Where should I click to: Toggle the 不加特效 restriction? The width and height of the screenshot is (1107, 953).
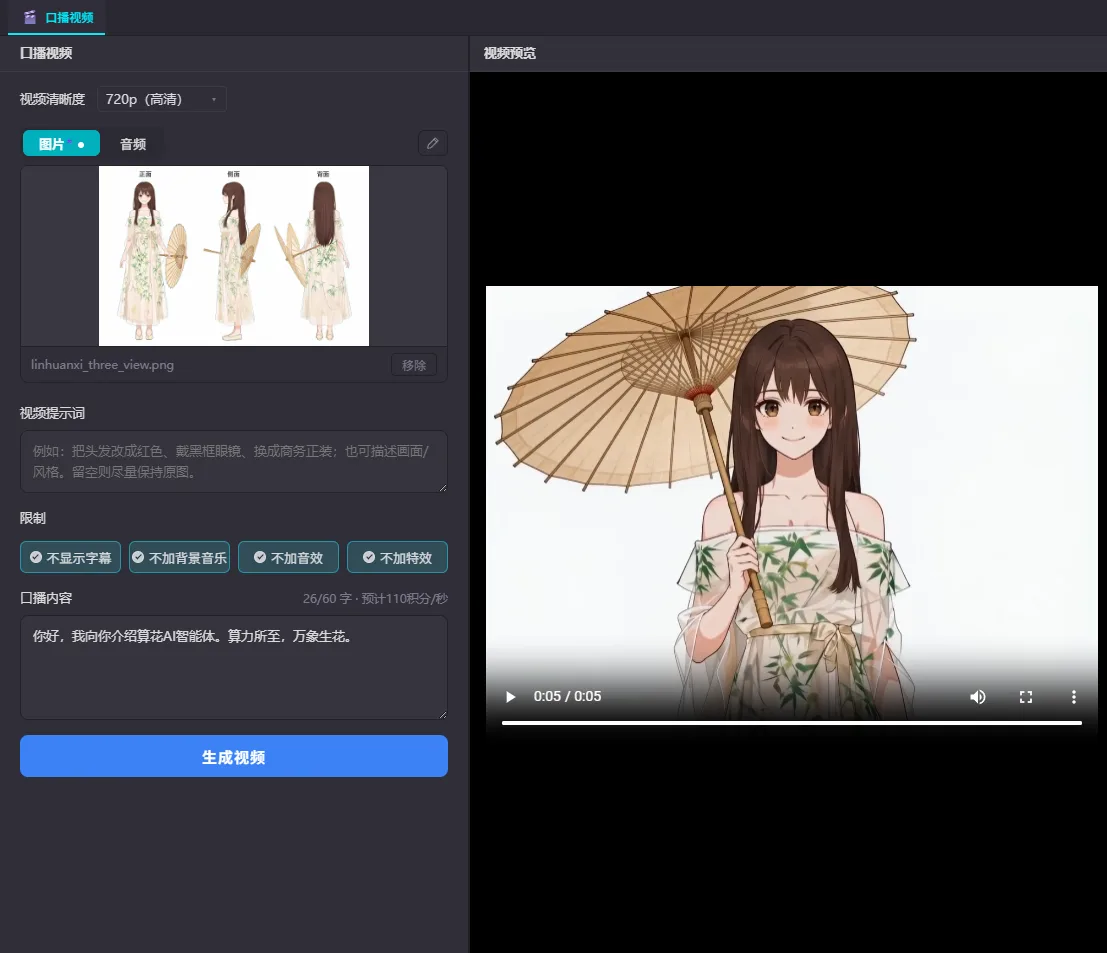click(397, 558)
